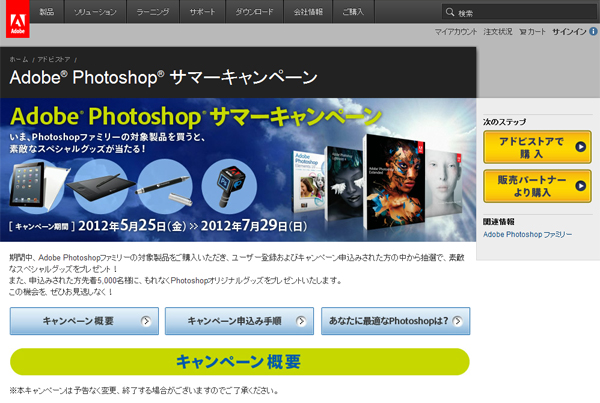Click the あなたに最適なPhotoshopは? button
Viewport: 600px width, 403px height.
pos(396,321)
